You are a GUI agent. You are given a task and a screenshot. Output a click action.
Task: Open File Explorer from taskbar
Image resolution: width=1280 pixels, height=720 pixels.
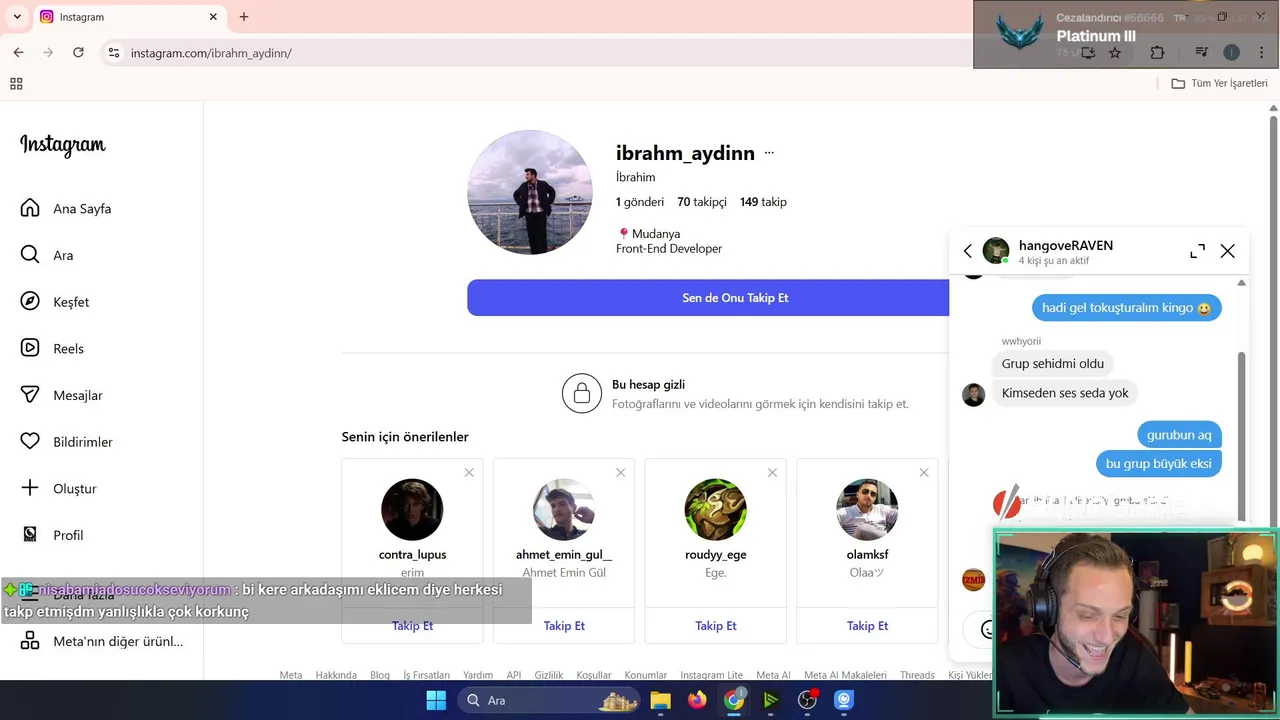[660, 700]
